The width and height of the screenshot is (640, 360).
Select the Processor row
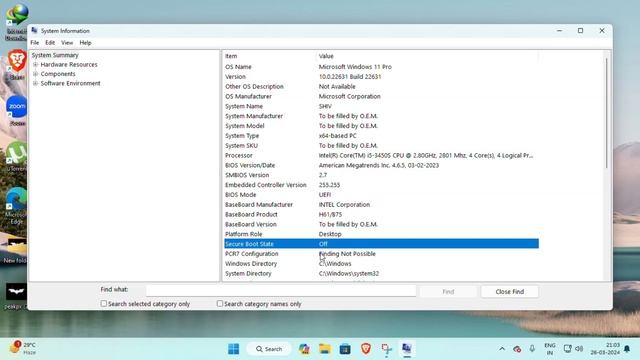tap(381, 155)
